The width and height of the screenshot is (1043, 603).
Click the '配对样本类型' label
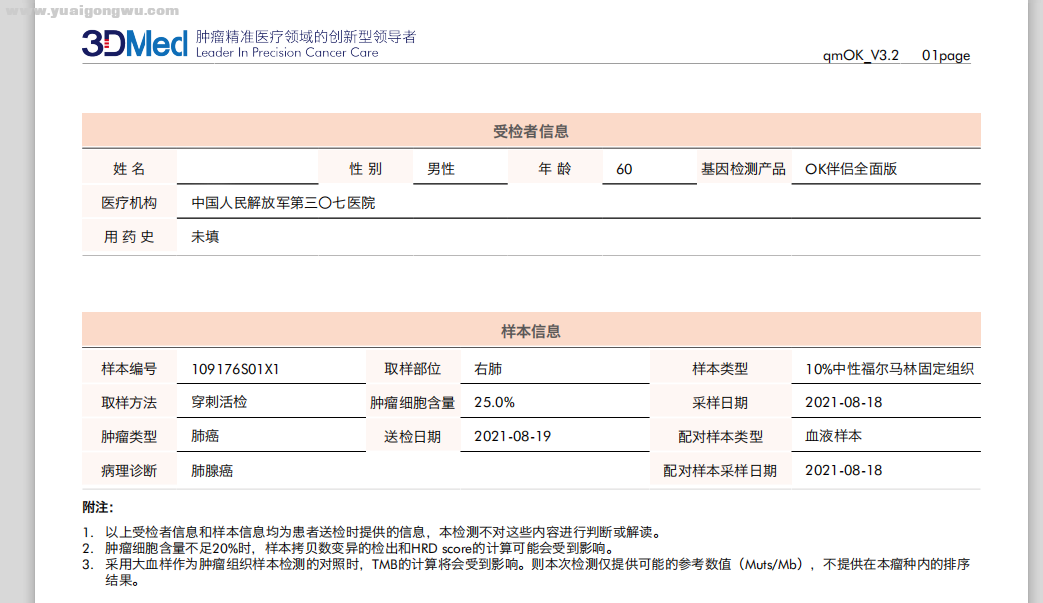(720, 437)
